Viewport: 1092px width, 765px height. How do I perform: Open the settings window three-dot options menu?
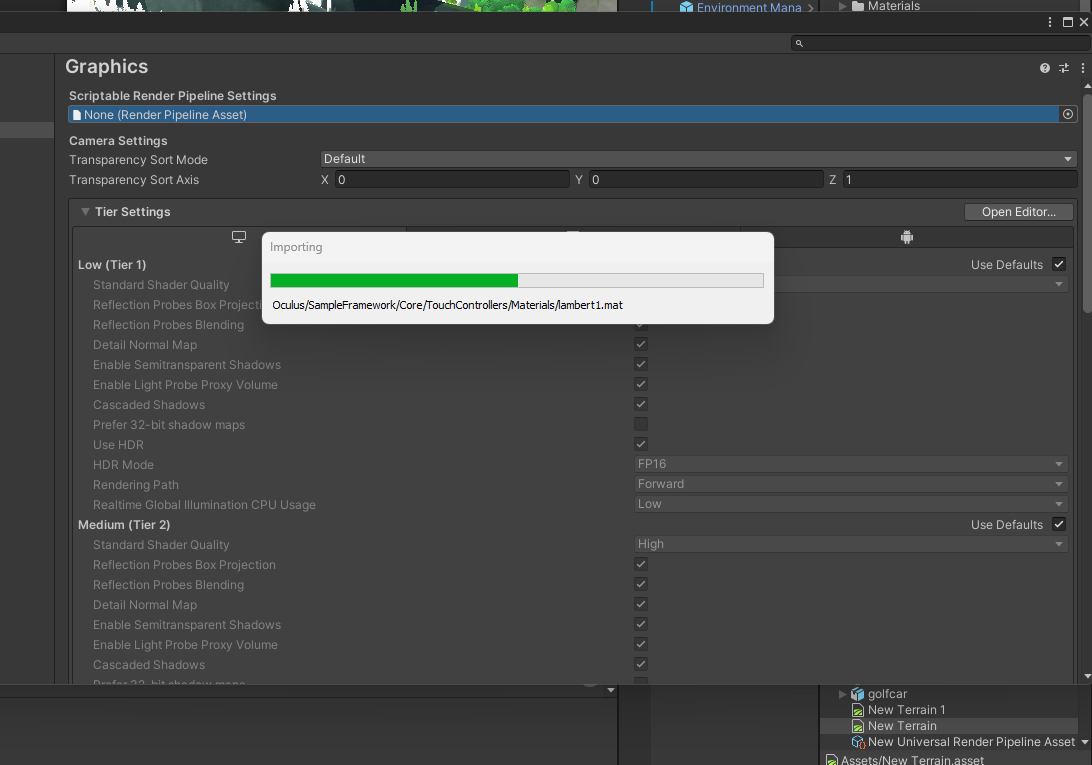[x=1050, y=22]
